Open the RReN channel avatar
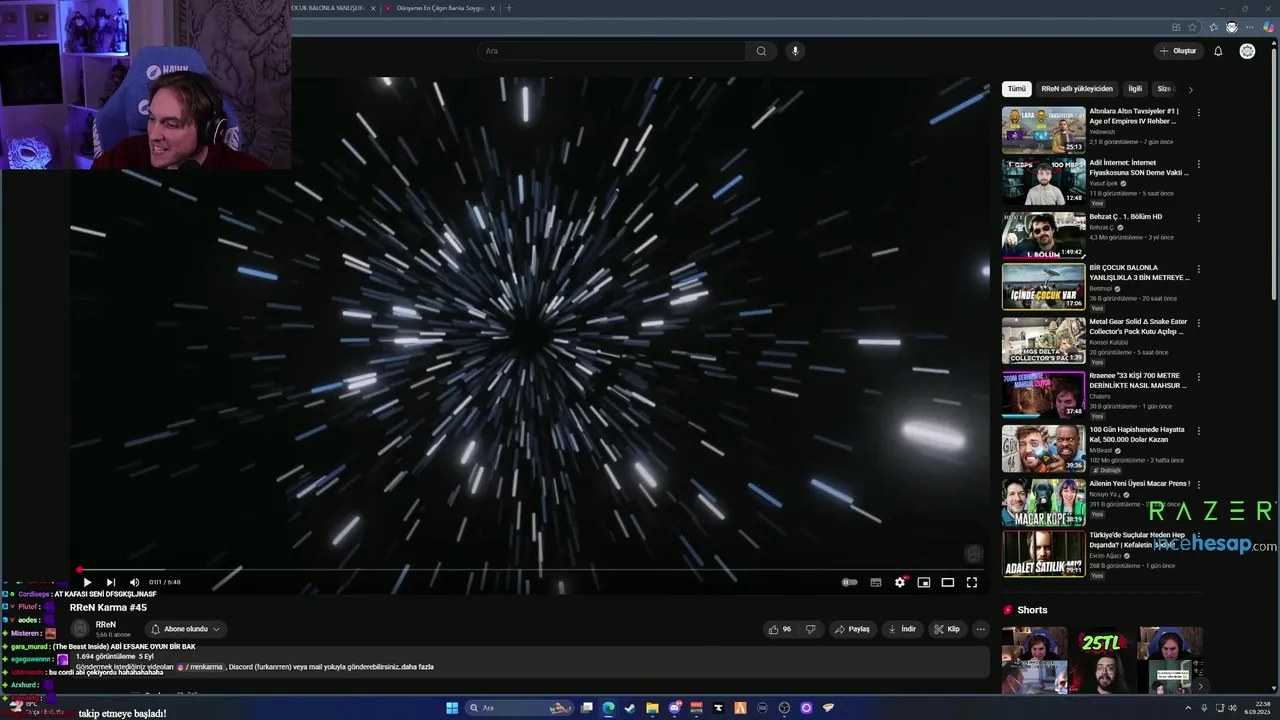The height and width of the screenshot is (720, 1280). tap(80, 629)
